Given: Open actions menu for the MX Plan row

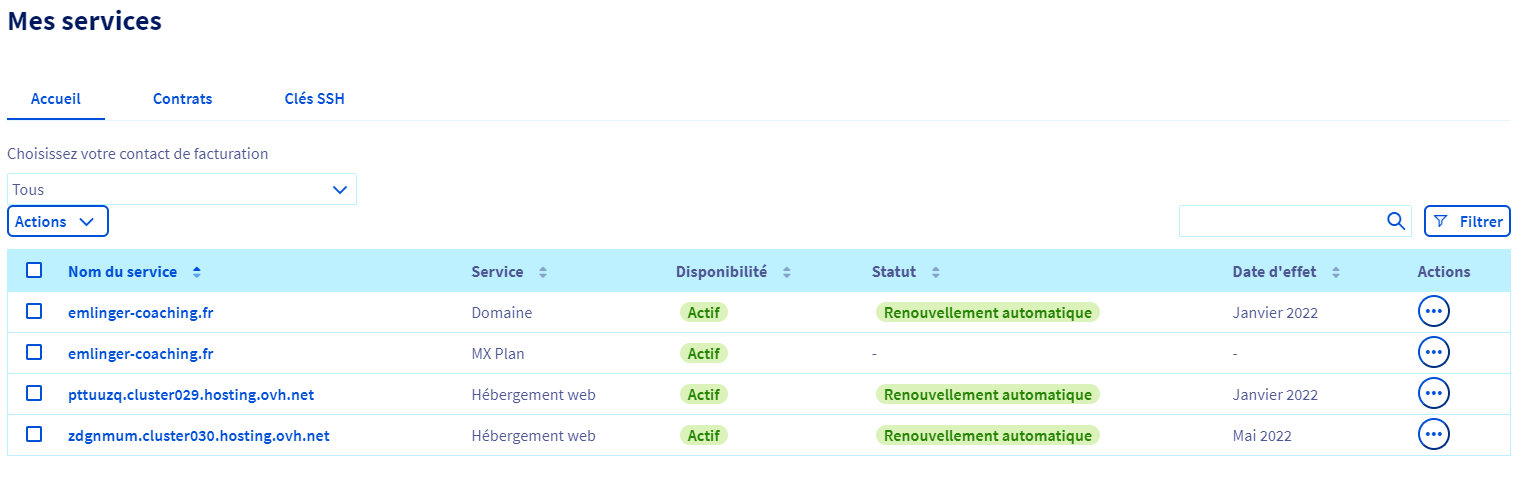Looking at the screenshot, I should 1433,353.
